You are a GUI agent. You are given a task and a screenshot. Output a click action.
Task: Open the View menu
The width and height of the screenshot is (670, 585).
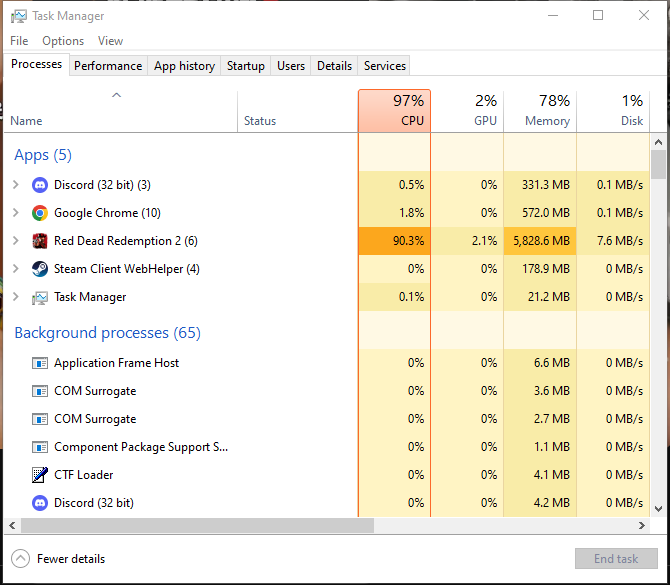pyautogui.click(x=110, y=41)
